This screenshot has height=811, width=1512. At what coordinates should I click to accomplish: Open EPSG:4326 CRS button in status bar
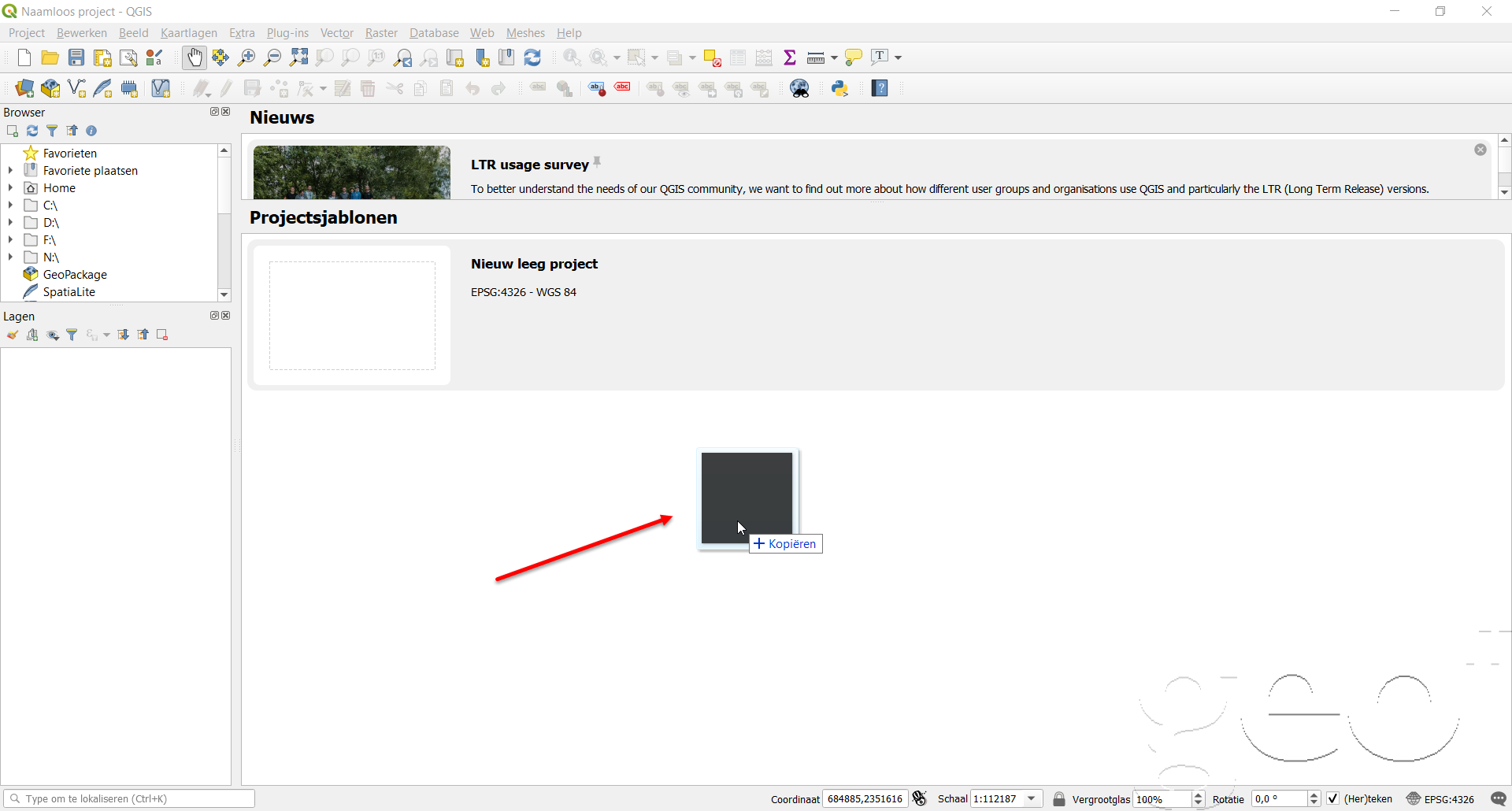[1440, 798]
